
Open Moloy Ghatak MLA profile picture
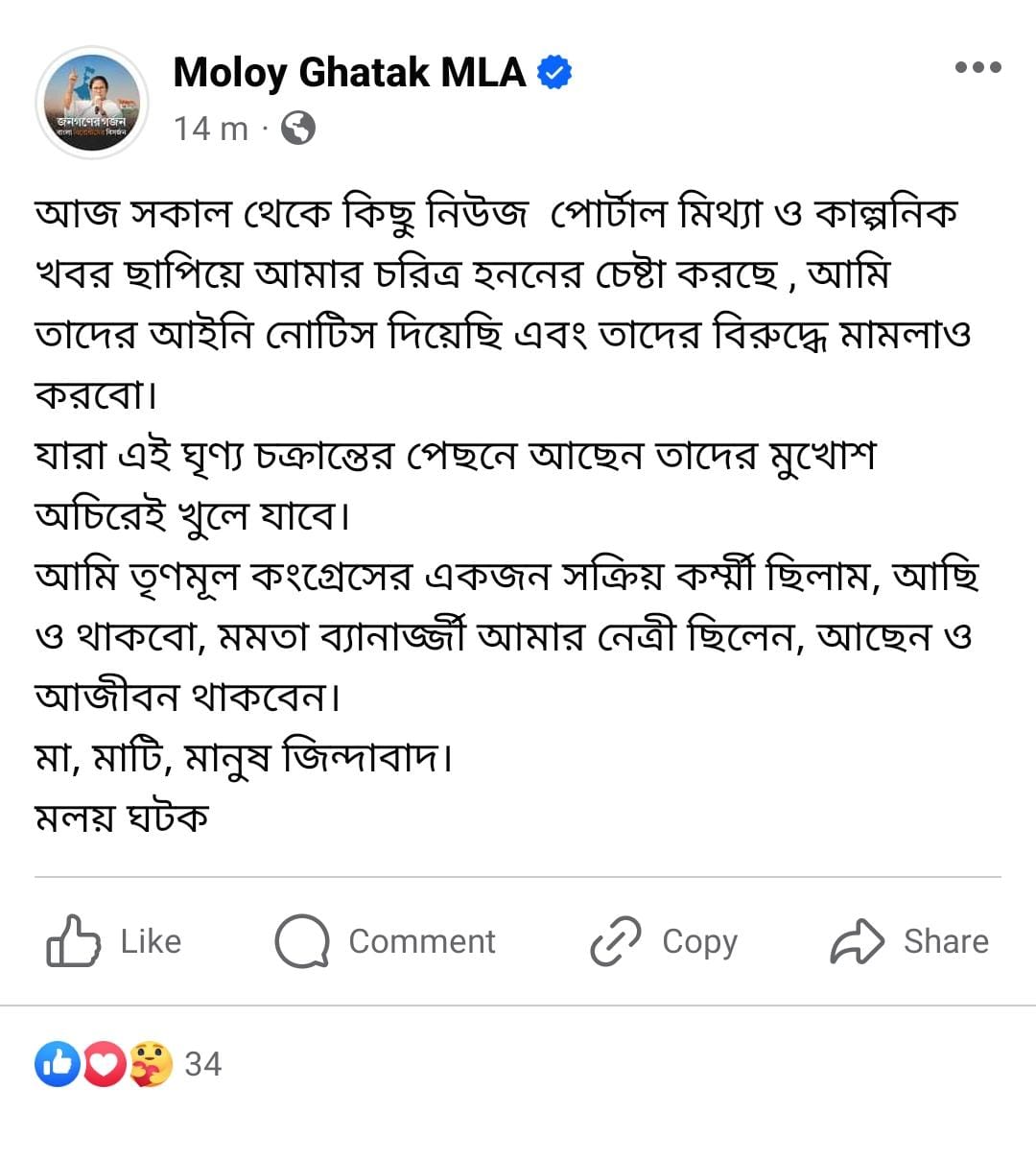(92, 103)
